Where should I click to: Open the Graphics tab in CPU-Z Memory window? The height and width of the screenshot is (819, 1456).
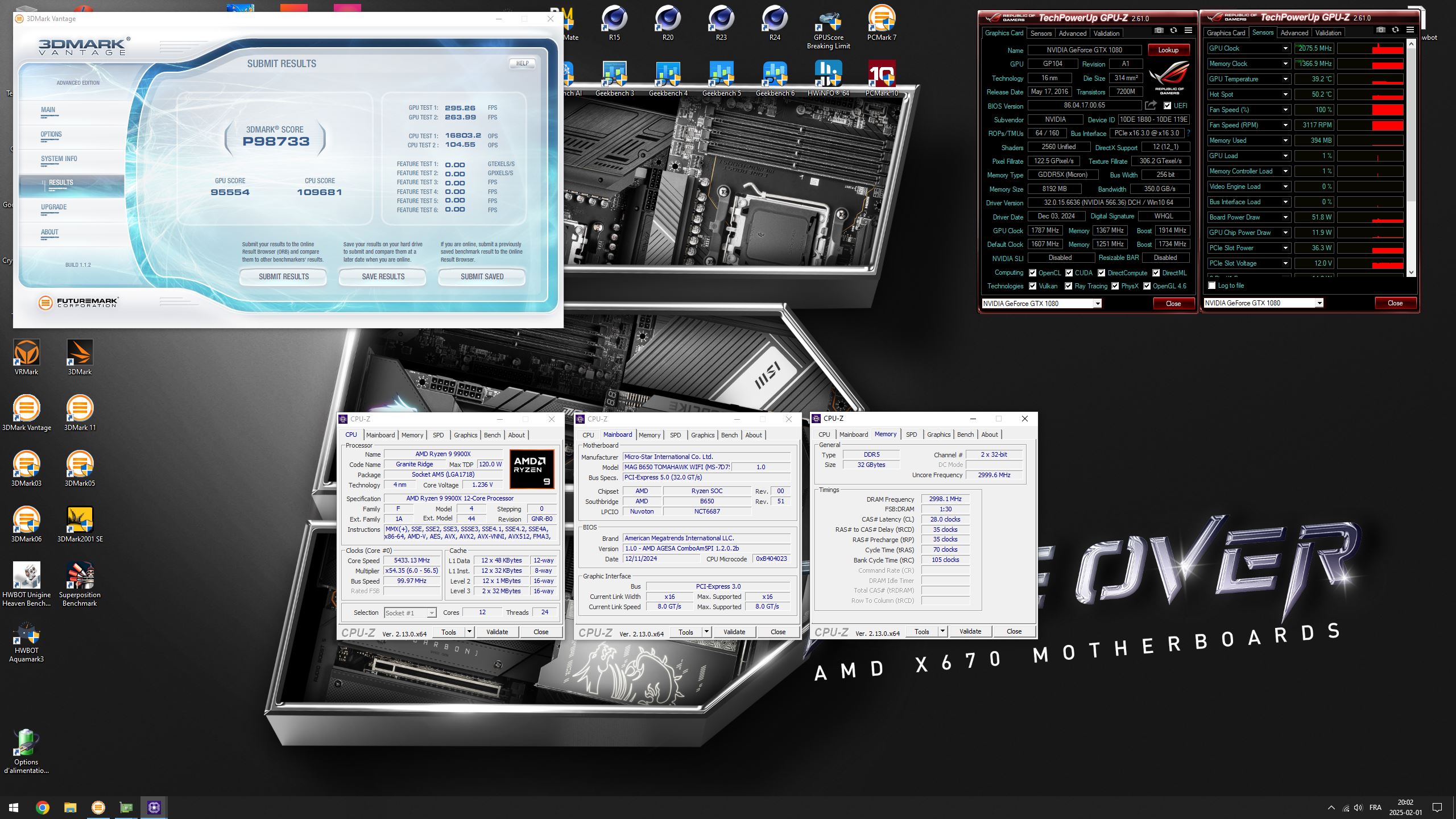[938, 435]
